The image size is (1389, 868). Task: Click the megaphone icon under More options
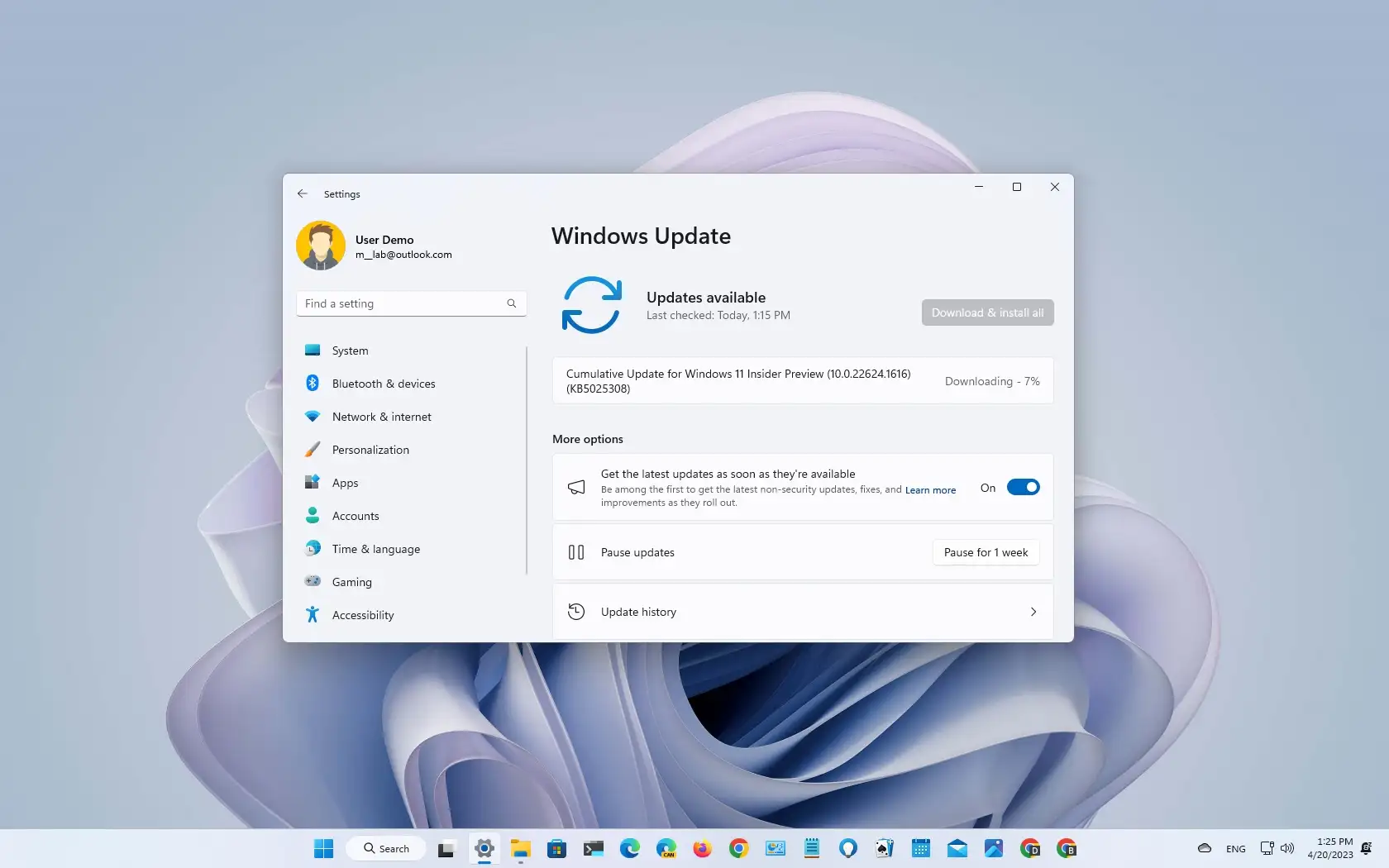(x=576, y=487)
